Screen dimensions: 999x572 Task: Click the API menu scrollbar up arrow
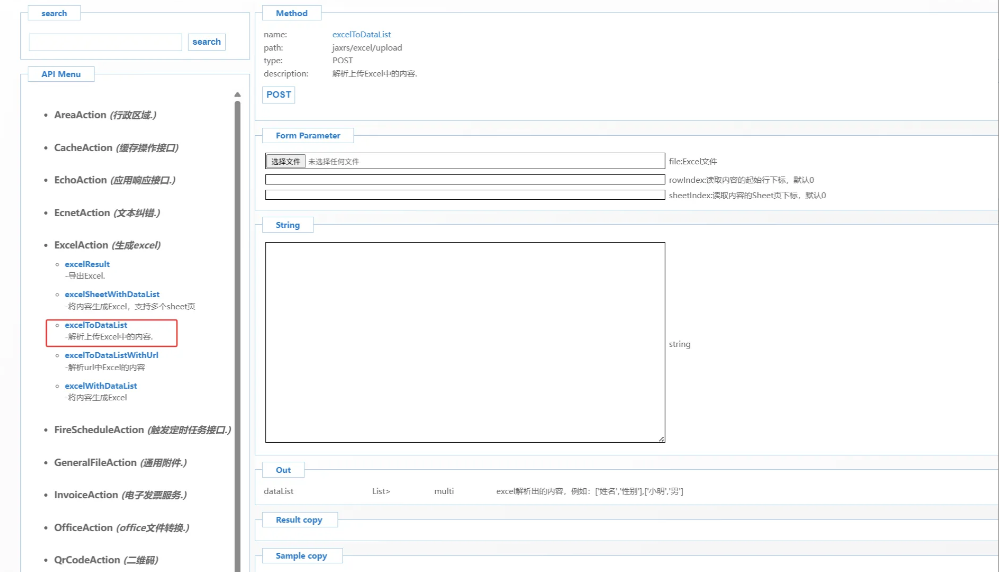click(237, 95)
